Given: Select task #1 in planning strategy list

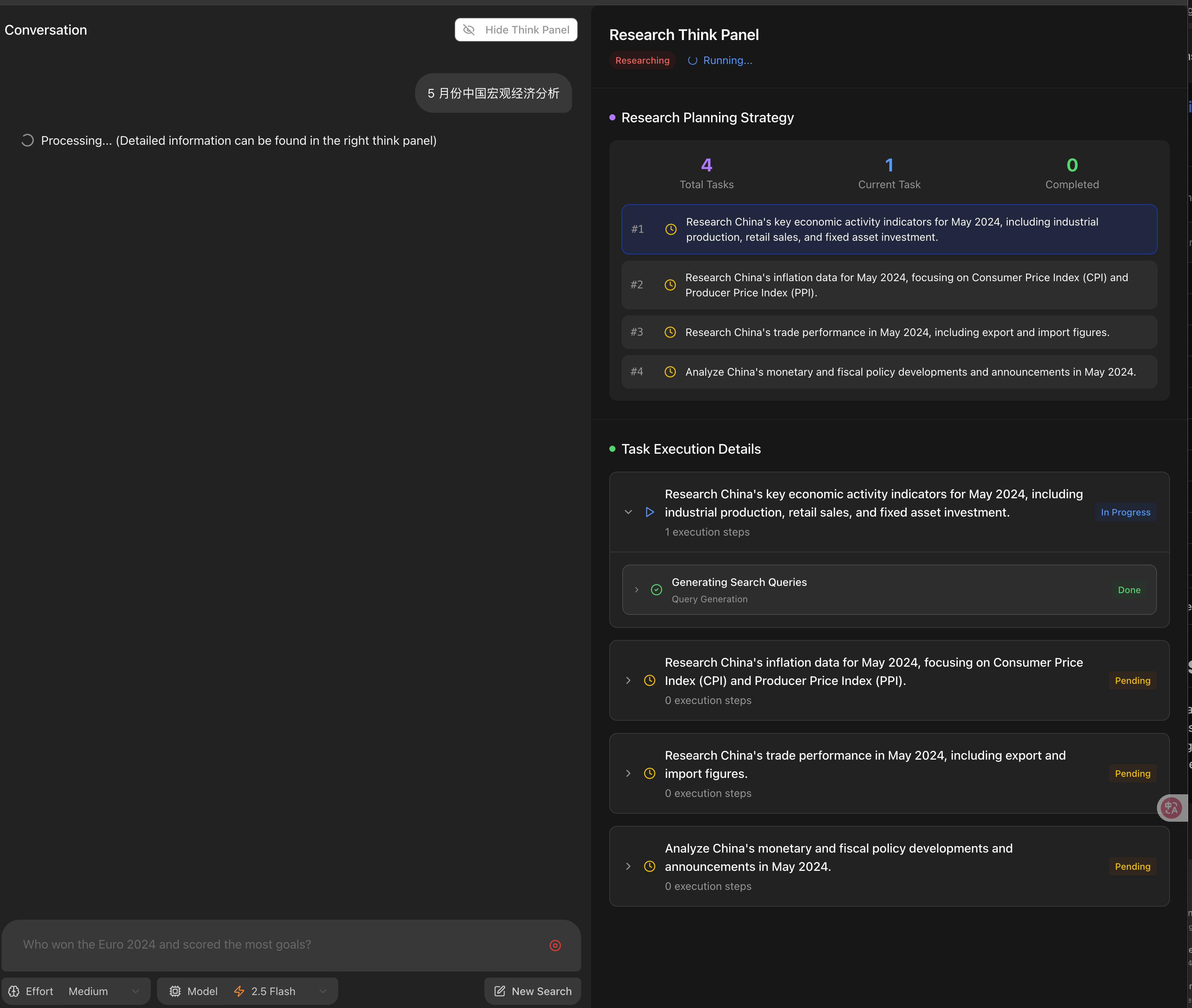Looking at the screenshot, I should [889, 229].
